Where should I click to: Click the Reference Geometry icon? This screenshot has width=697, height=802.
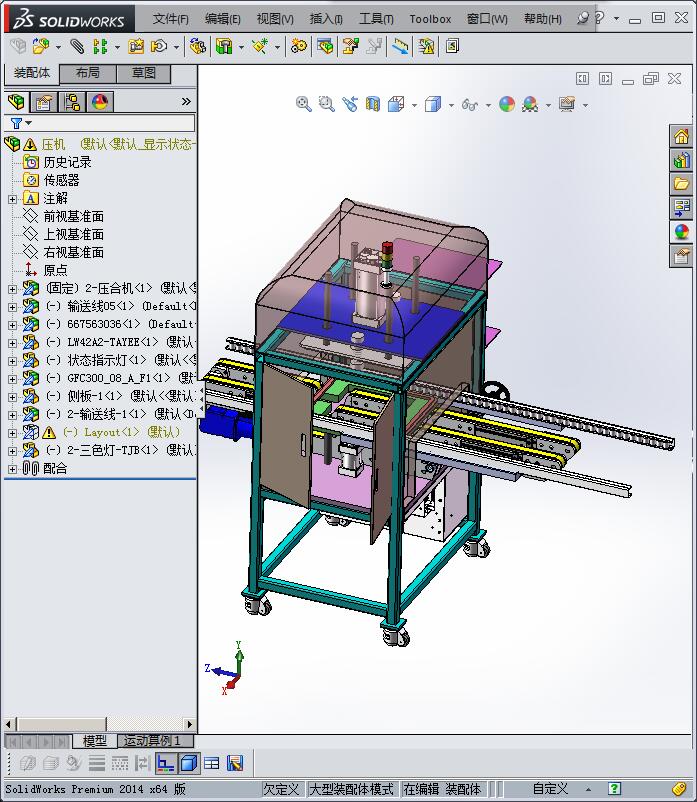260,47
